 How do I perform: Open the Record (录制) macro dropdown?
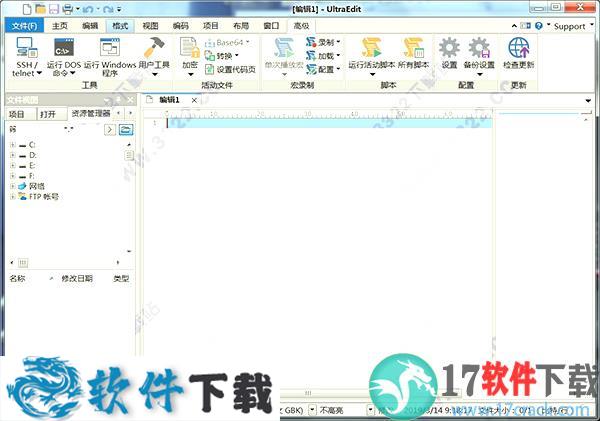pyautogui.click(x=326, y=43)
